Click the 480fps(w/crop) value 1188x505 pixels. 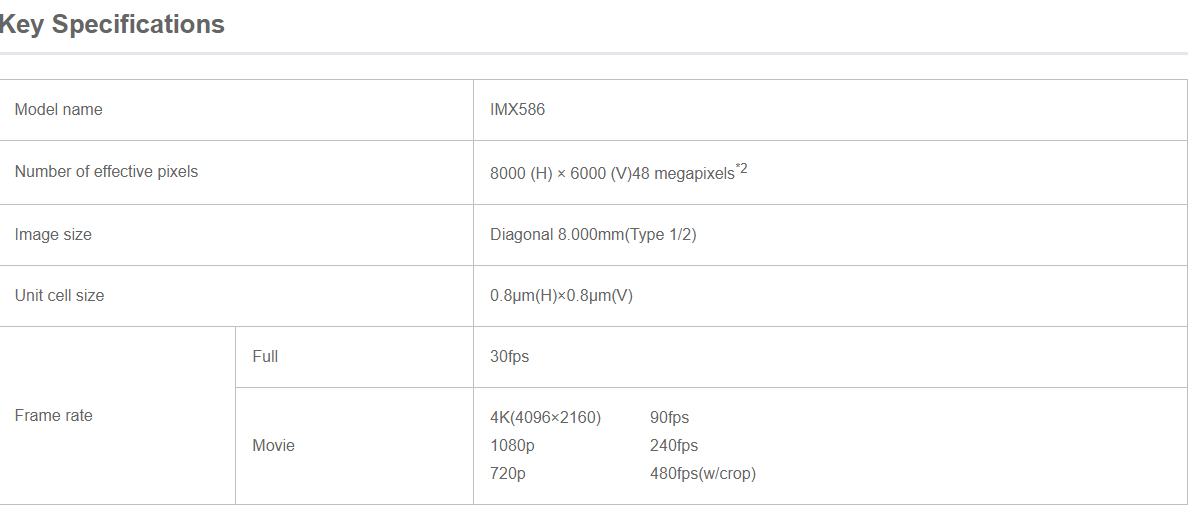tap(702, 474)
